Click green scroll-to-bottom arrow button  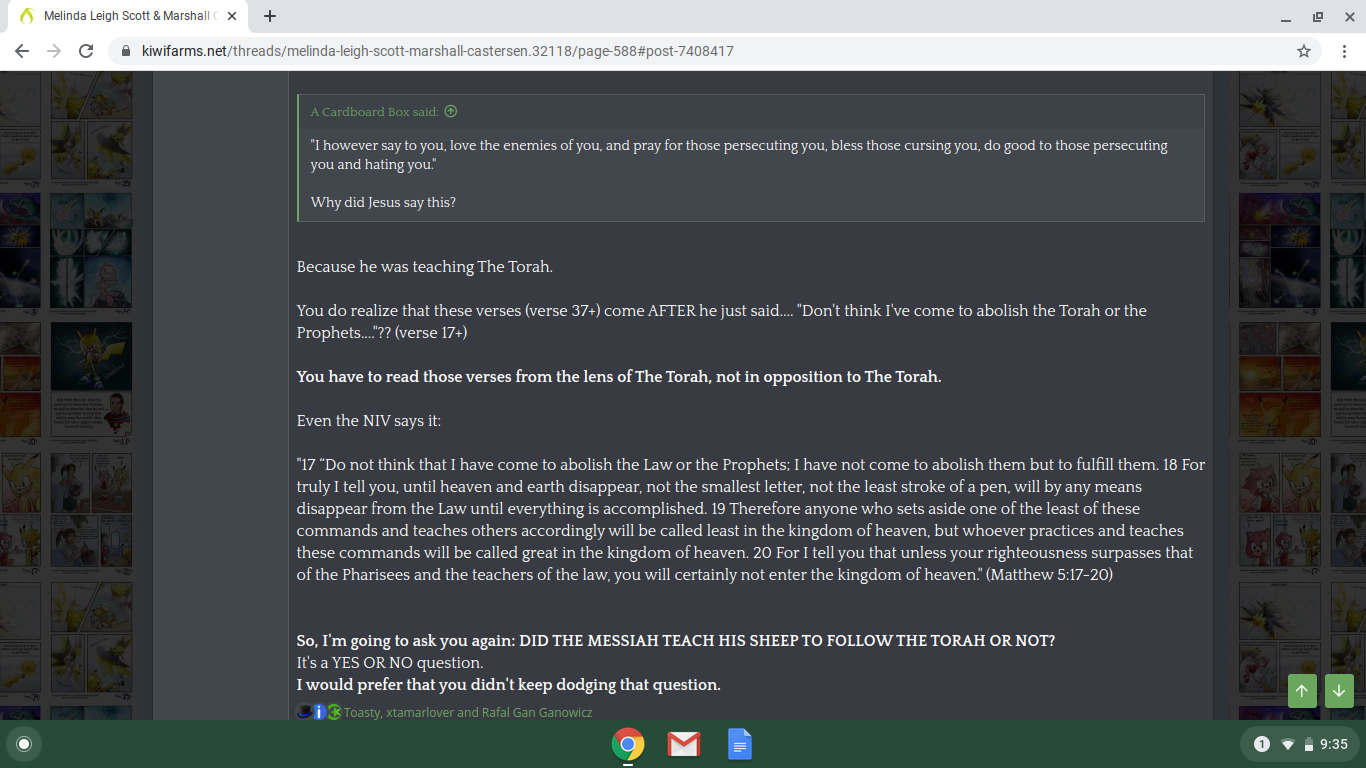tap(1339, 691)
